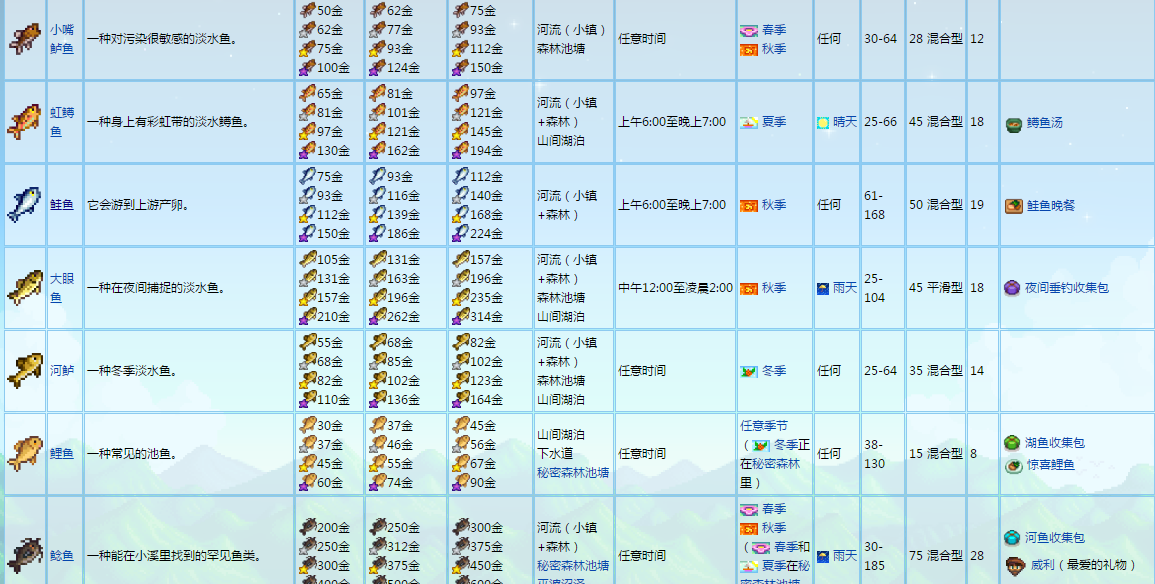Click the 河鱼收集包 bundle icon
Image resolution: width=1155 pixels, height=584 pixels.
tap(1012, 538)
